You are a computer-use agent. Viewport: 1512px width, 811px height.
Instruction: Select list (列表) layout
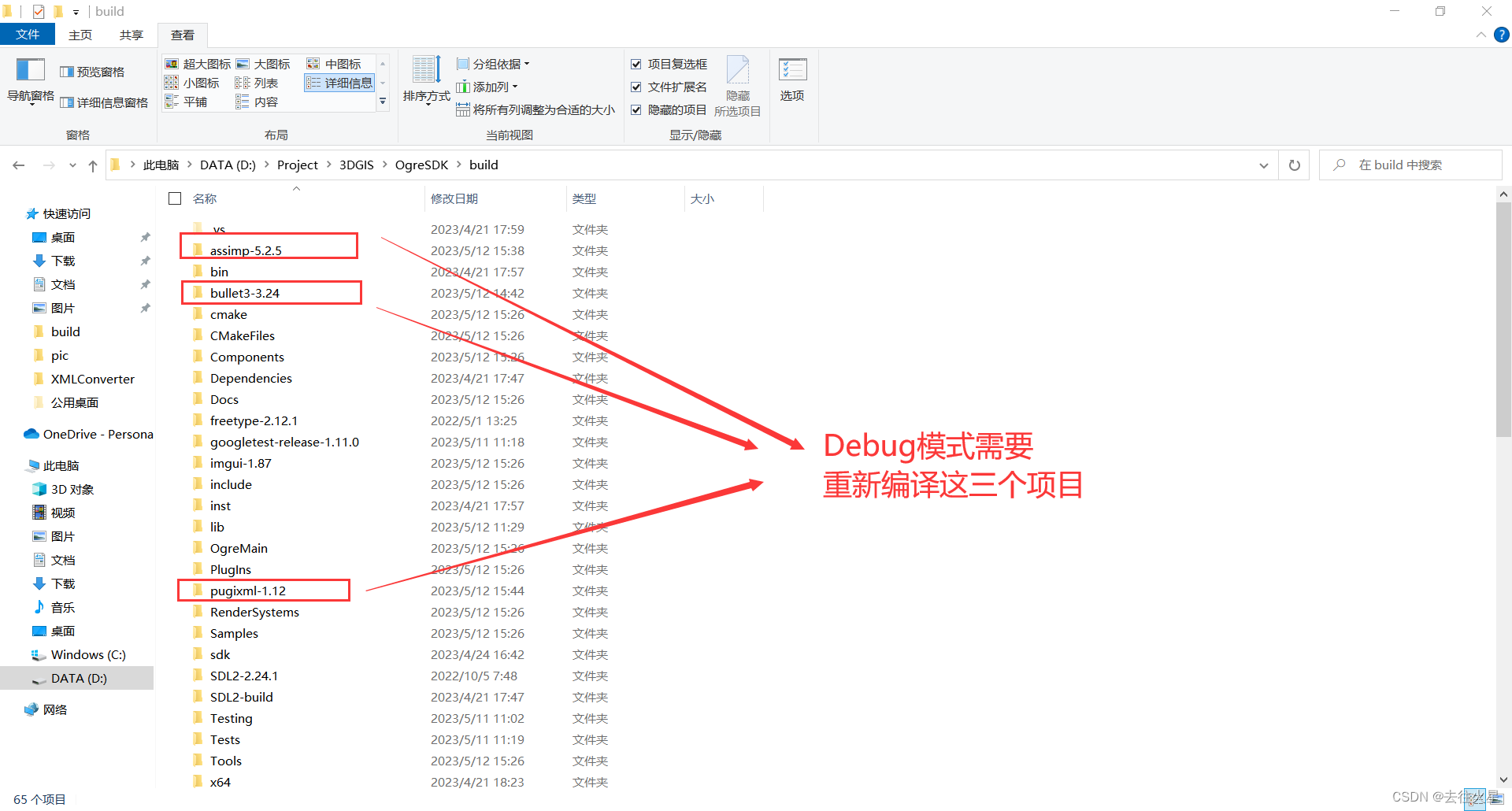point(257,83)
